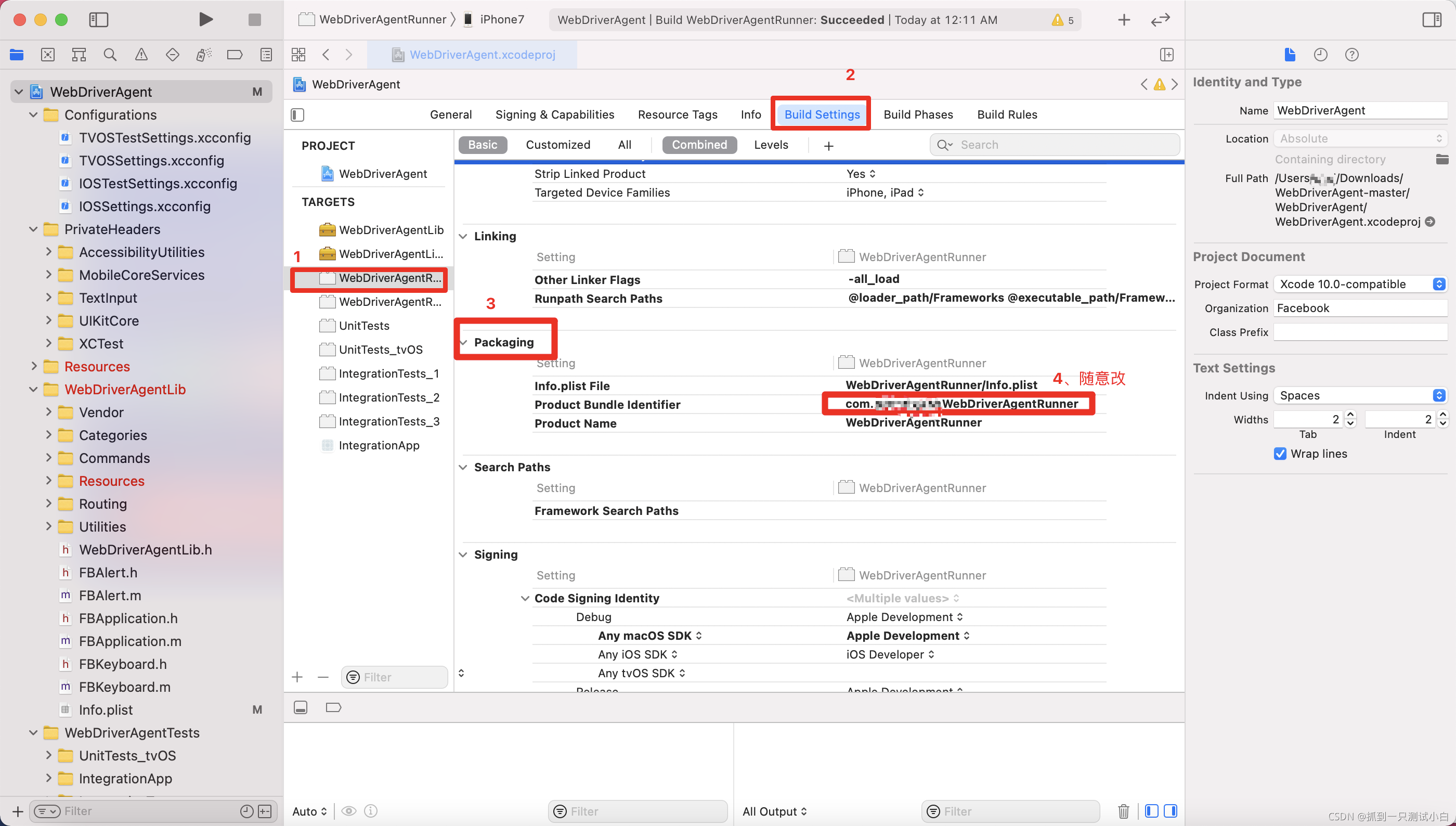1456x826 pixels.
Task: Toggle the Wrap lines checkbox
Action: (x=1280, y=454)
